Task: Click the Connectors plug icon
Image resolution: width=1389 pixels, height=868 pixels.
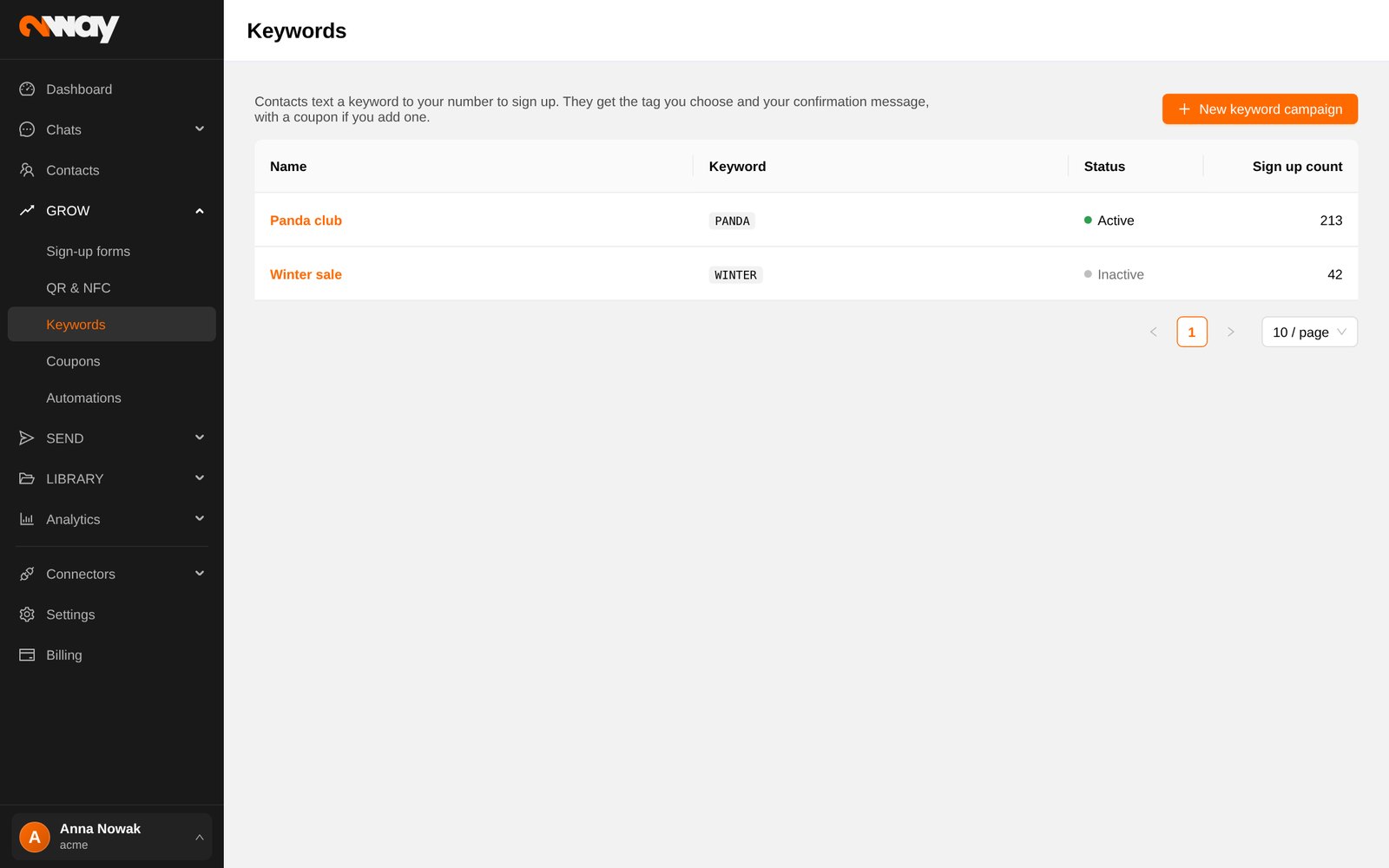Action: [27, 574]
